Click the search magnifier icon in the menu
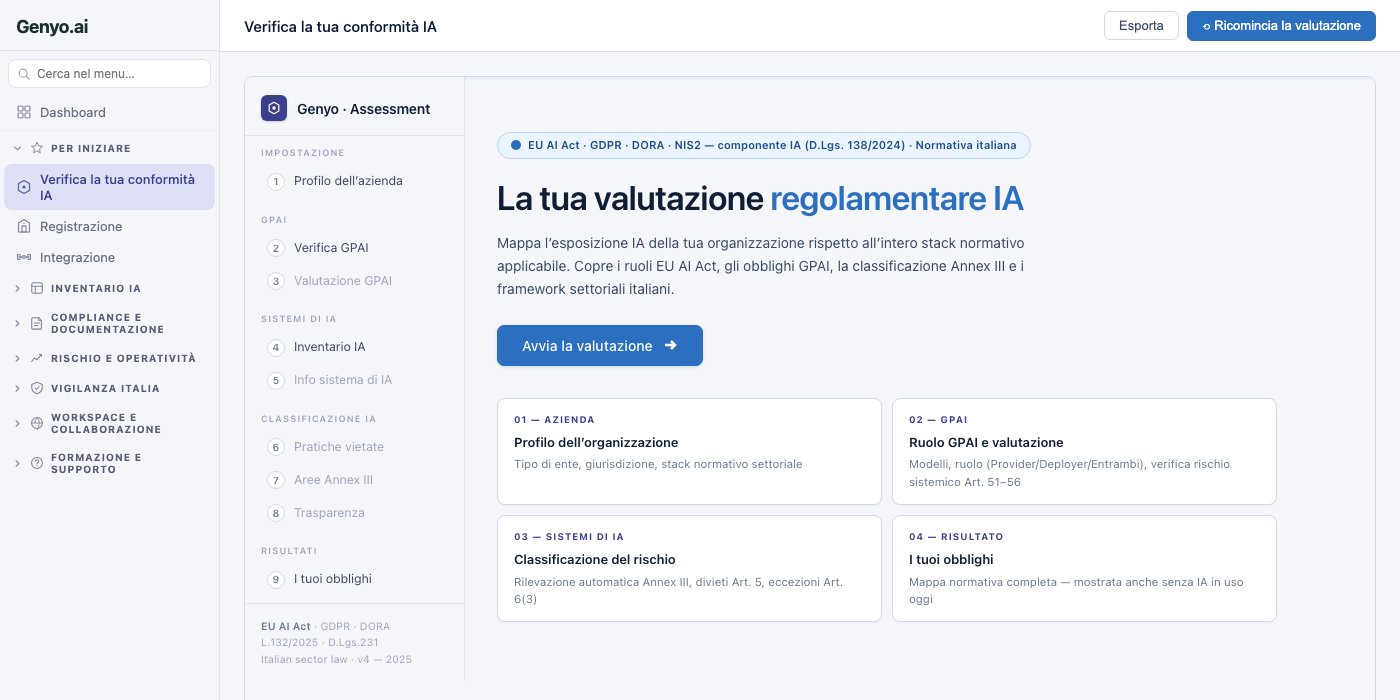1400x700 pixels. pyautogui.click(x=24, y=74)
